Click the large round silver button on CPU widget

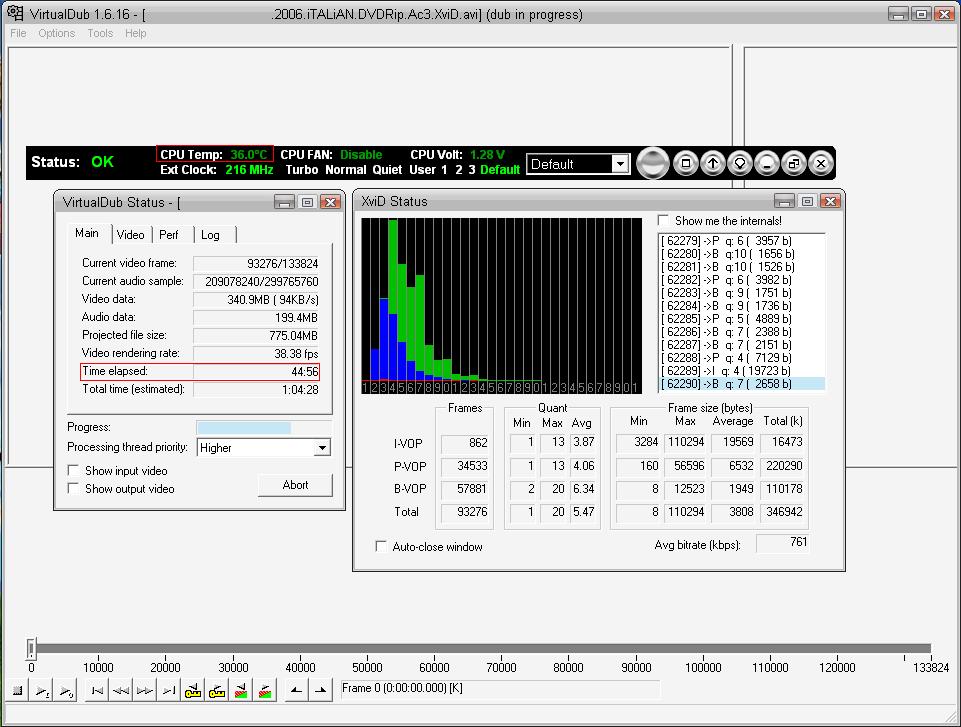pyautogui.click(x=652, y=163)
